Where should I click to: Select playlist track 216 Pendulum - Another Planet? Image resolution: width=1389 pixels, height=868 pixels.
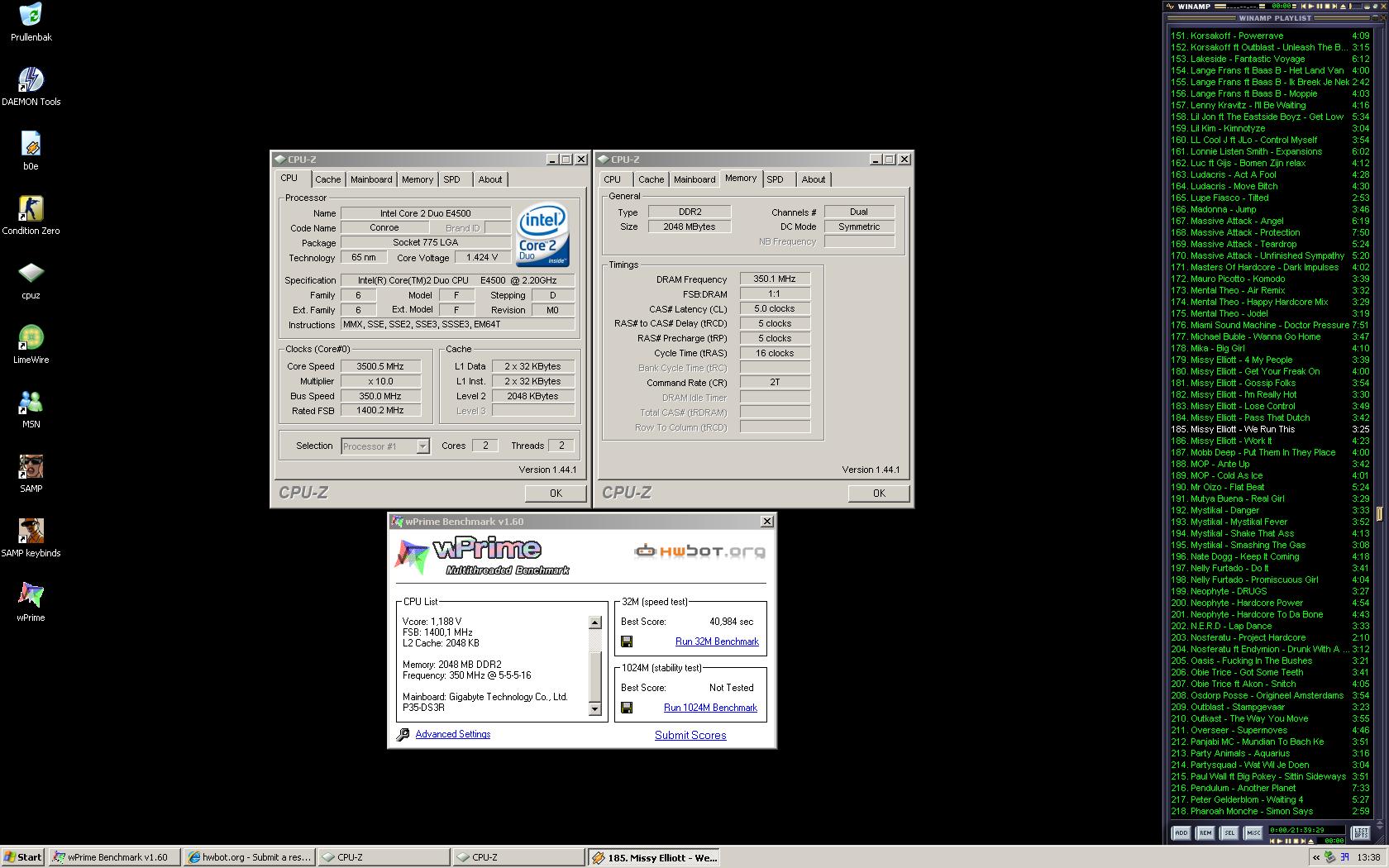(x=1270, y=789)
